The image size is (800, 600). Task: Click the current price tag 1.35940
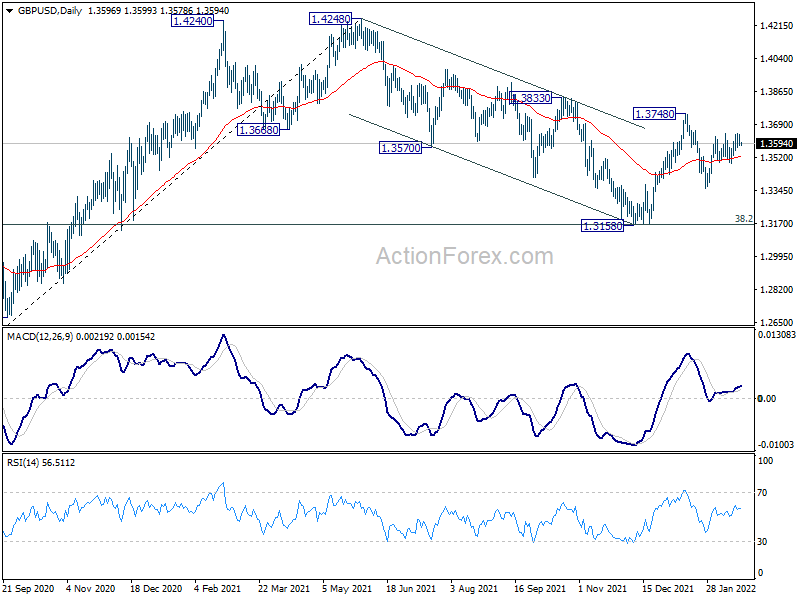(777, 143)
